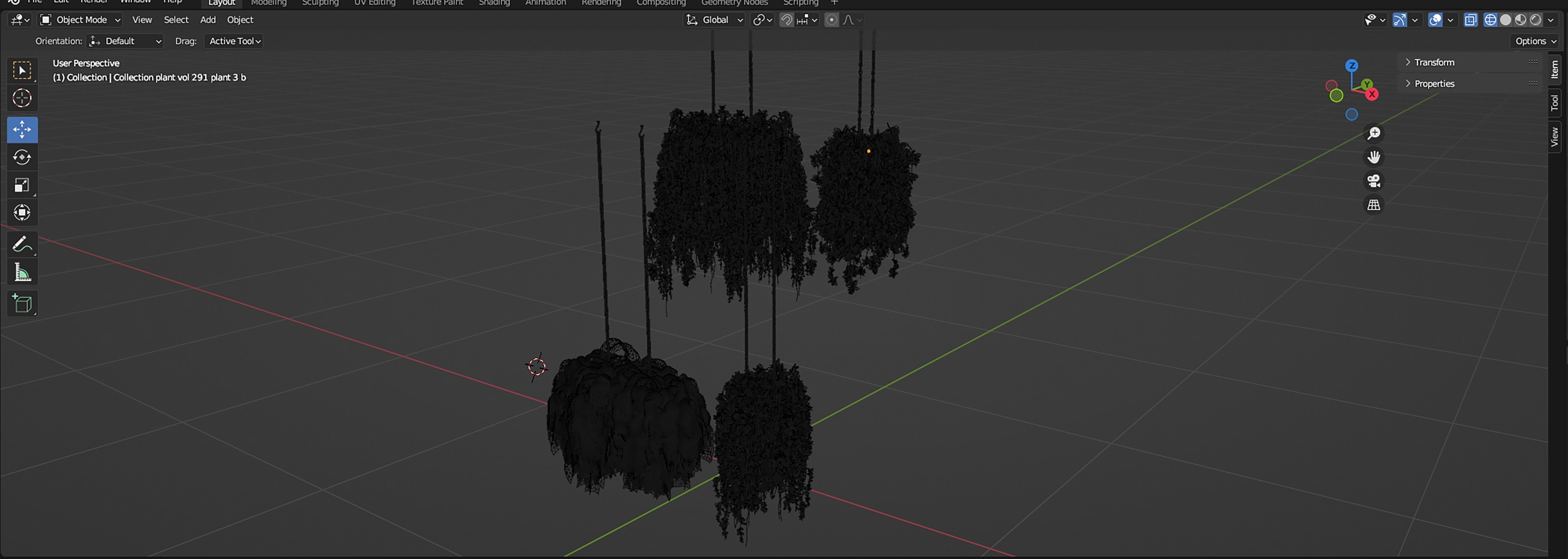Click the blue Z axis on navigation gizmo

[x=1351, y=66]
